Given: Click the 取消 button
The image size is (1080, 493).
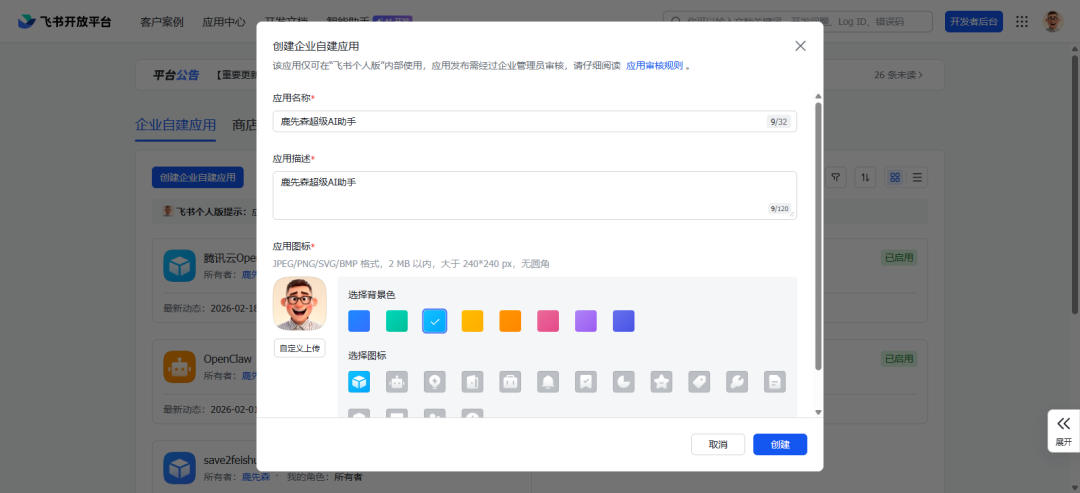Looking at the screenshot, I should (718, 445).
